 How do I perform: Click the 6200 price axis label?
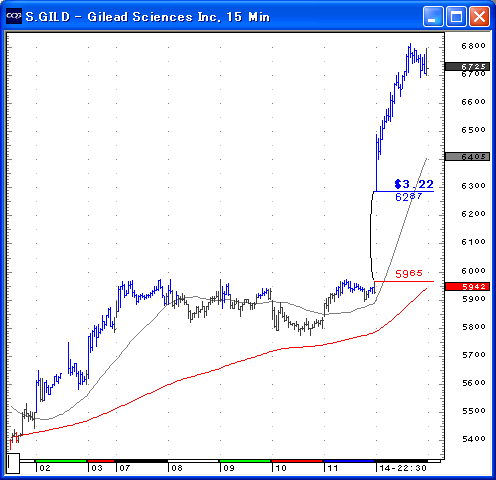473,214
